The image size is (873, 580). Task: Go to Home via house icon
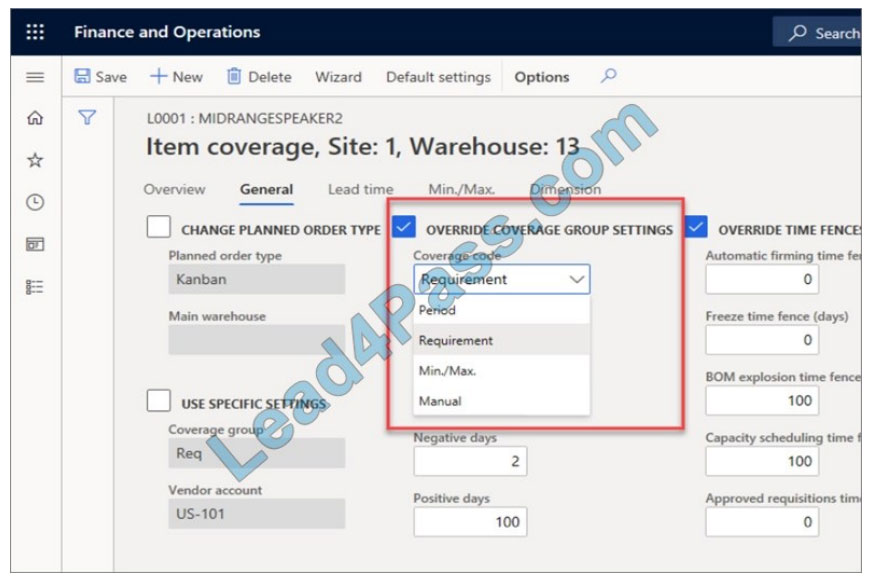point(35,118)
